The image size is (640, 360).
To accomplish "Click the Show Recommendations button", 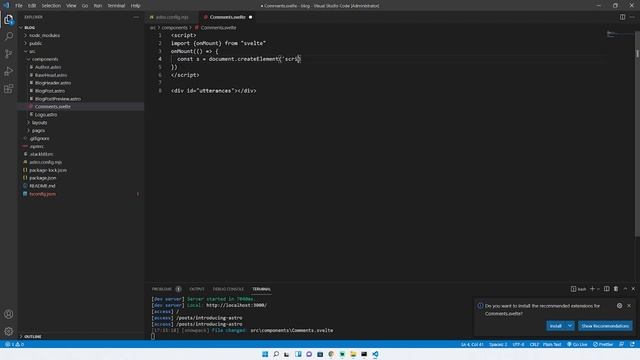I will tap(605, 326).
